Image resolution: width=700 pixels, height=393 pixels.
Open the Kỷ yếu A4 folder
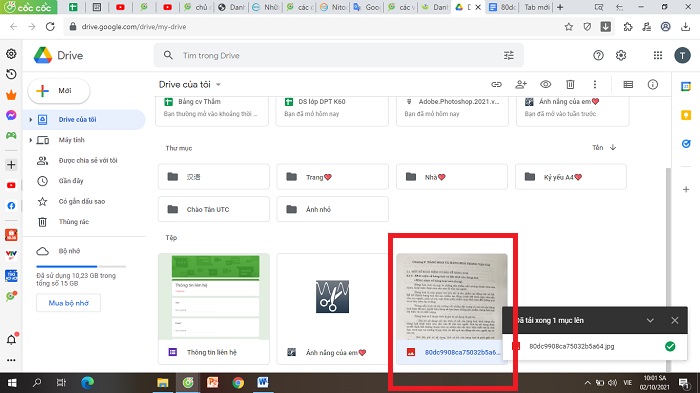(571, 177)
